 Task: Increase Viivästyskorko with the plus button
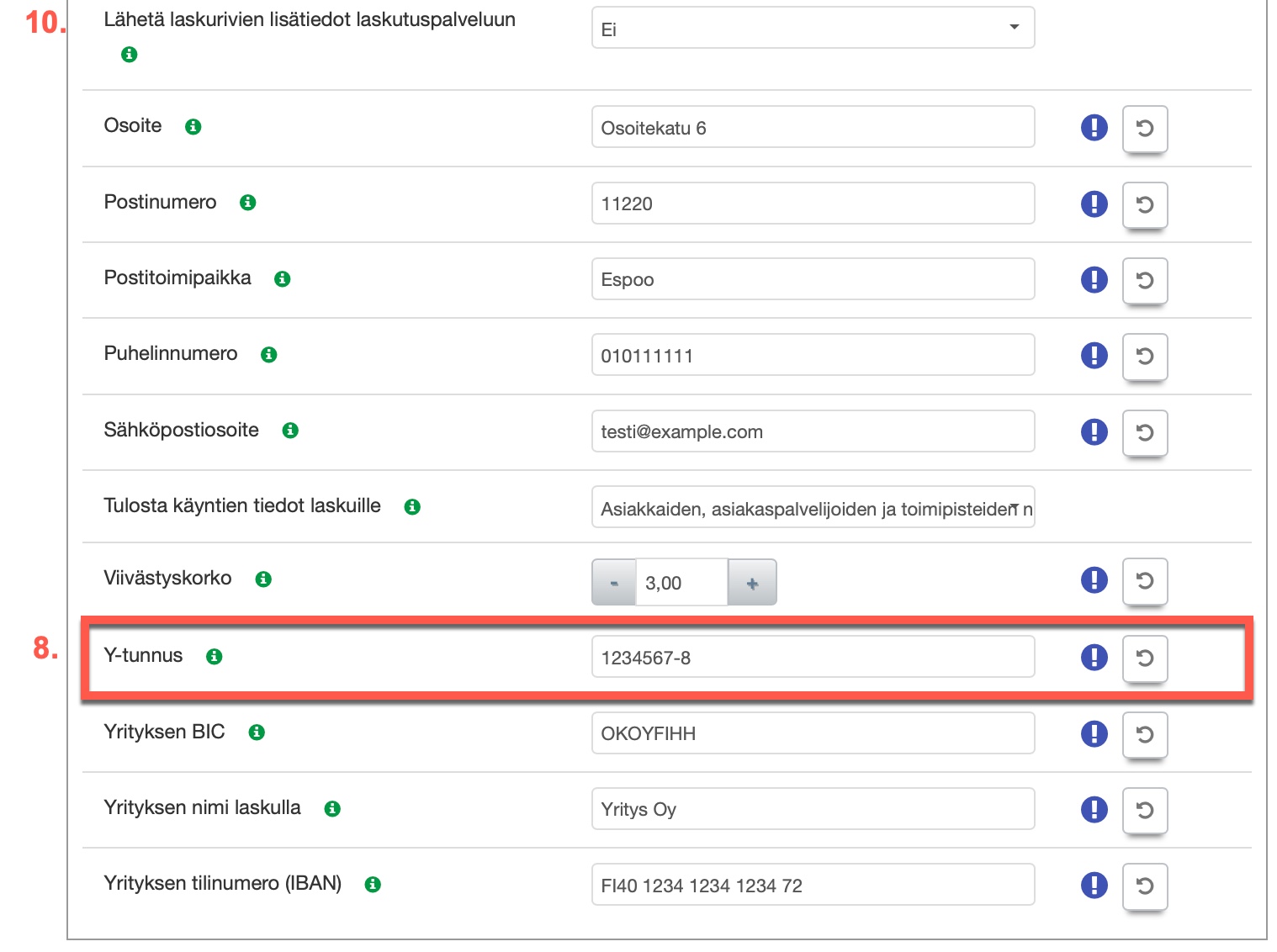click(752, 583)
